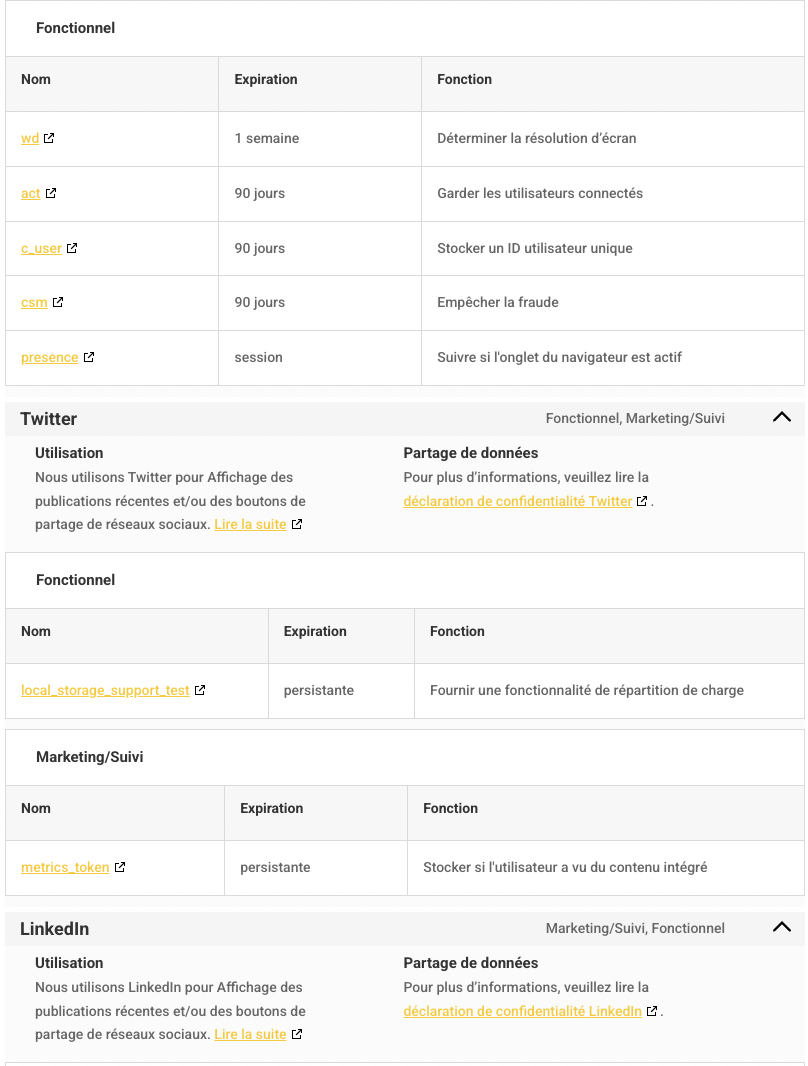Click external link icon next to c_user
Screen dimensions: 808x1066
pyautogui.click(x=72, y=248)
